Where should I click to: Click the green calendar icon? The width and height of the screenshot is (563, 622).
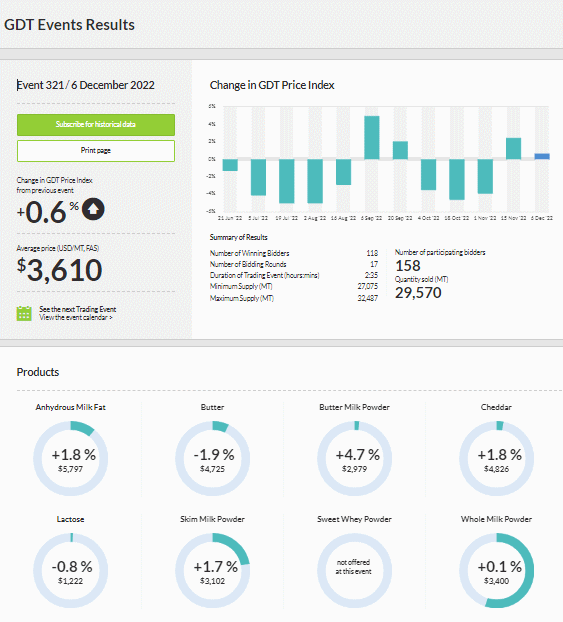(24, 313)
